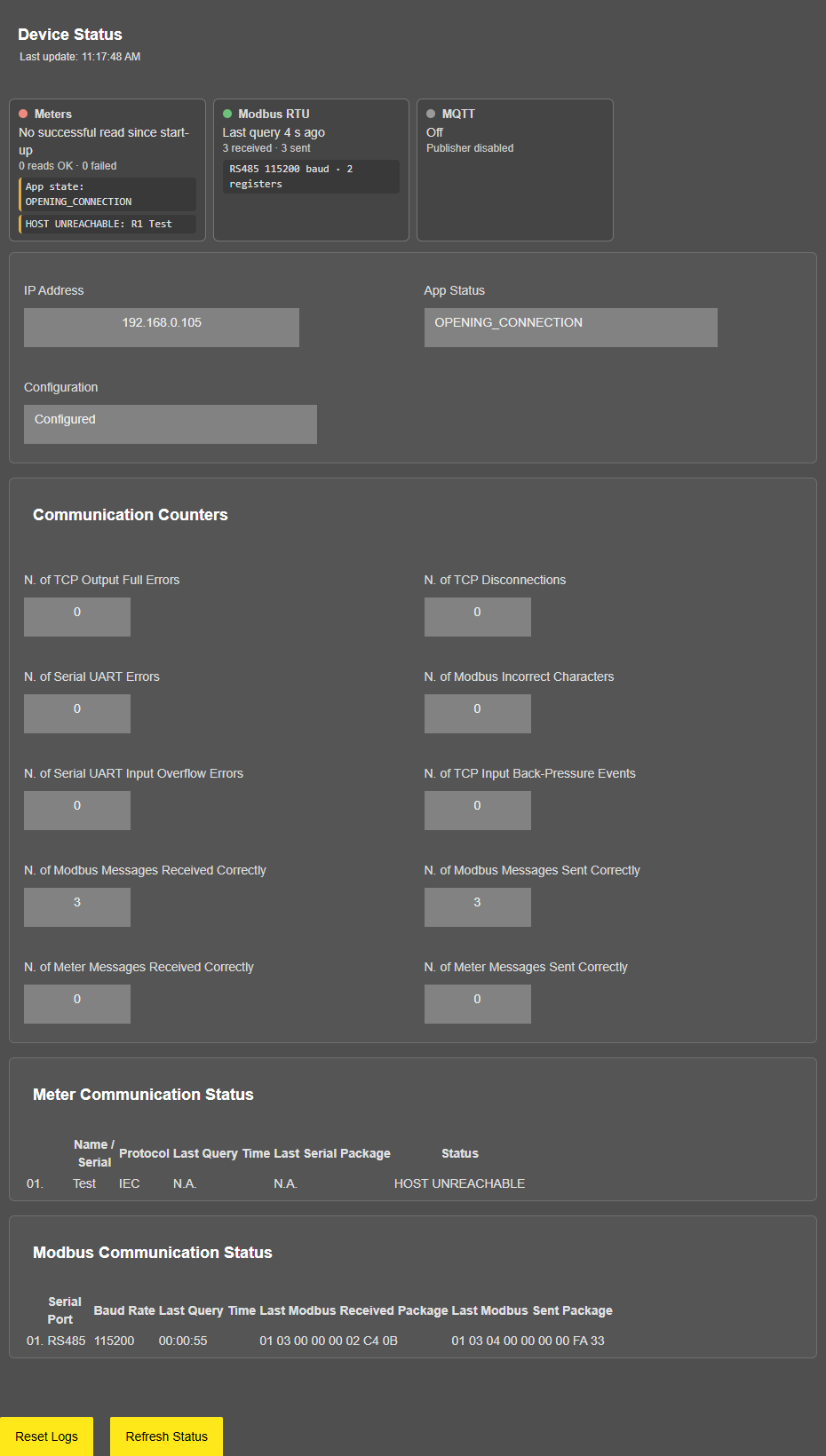Screen dimensions: 826x1456
Task: Select the IP Address field 192.168.0.105
Action: (162, 328)
